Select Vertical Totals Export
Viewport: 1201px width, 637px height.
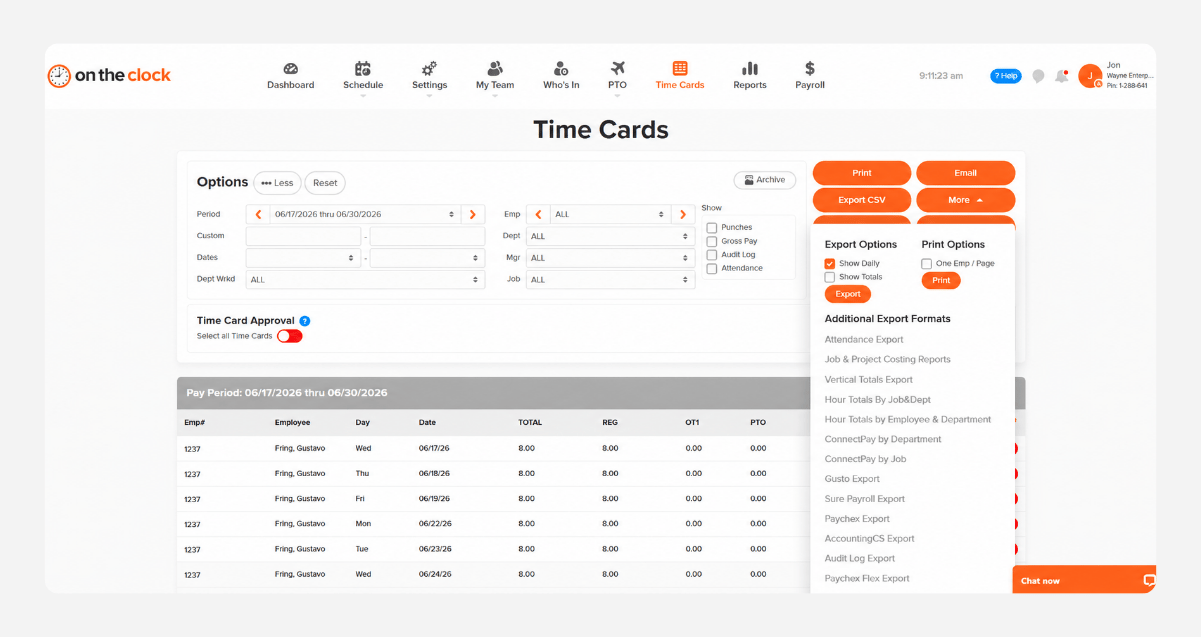868,380
